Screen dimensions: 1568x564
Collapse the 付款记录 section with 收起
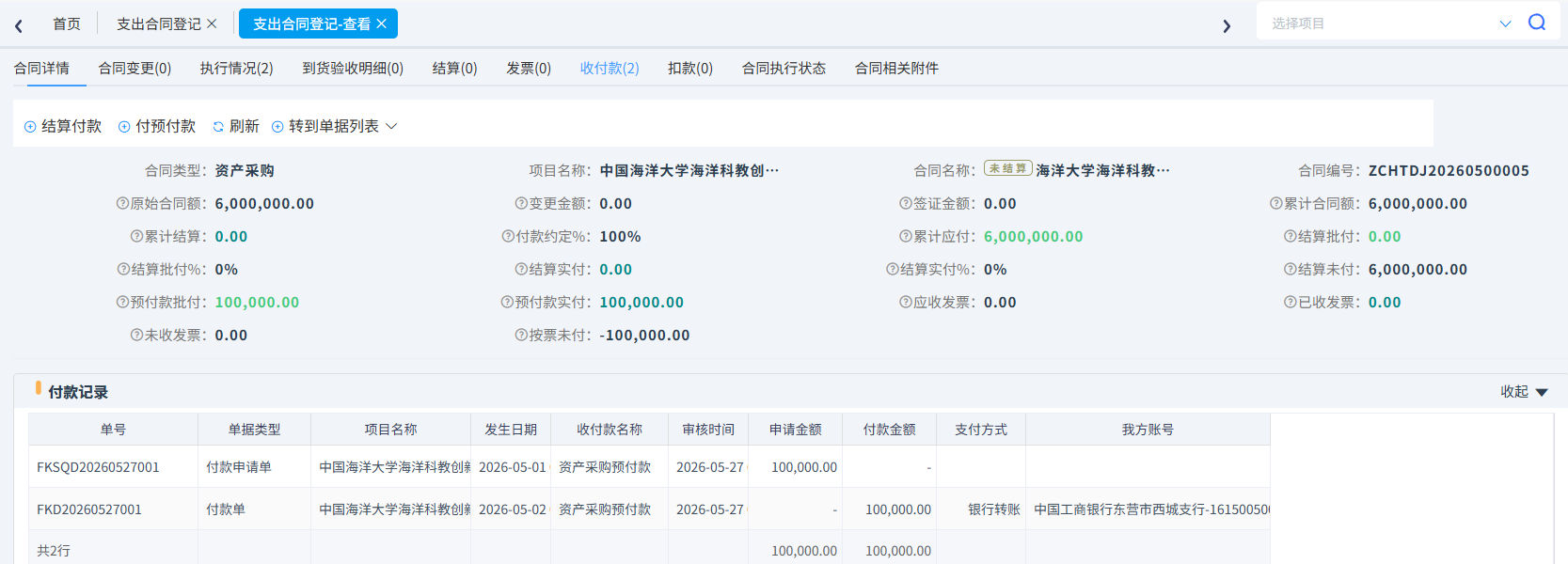click(1524, 392)
